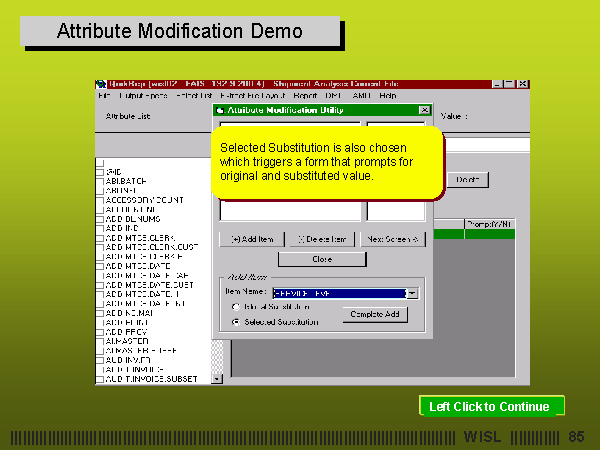Viewport: 600px width, 450px height.
Task: Open the Help menu
Action: [388, 96]
